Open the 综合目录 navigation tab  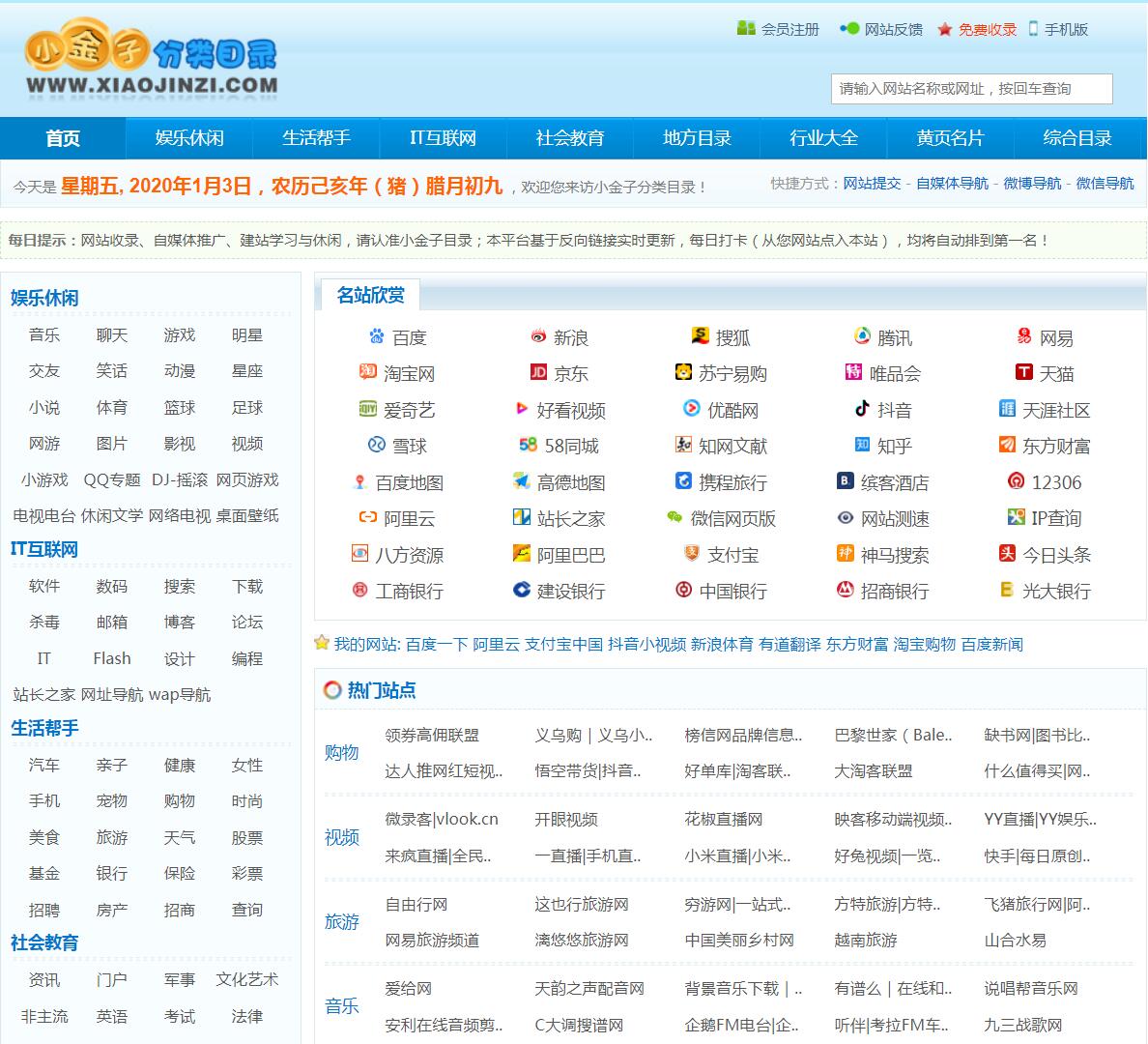click(1077, 137)
